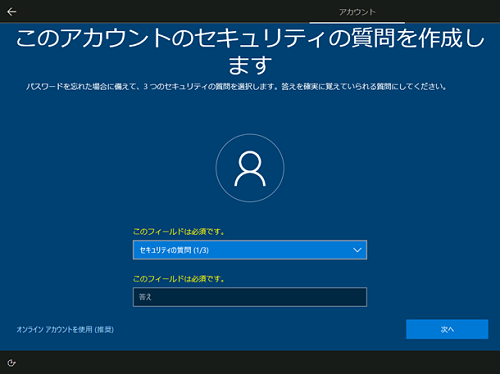The width and height of the screenshot is (500, 374).
Task: Open the Ease of Access icon
Action: (11, 363)
